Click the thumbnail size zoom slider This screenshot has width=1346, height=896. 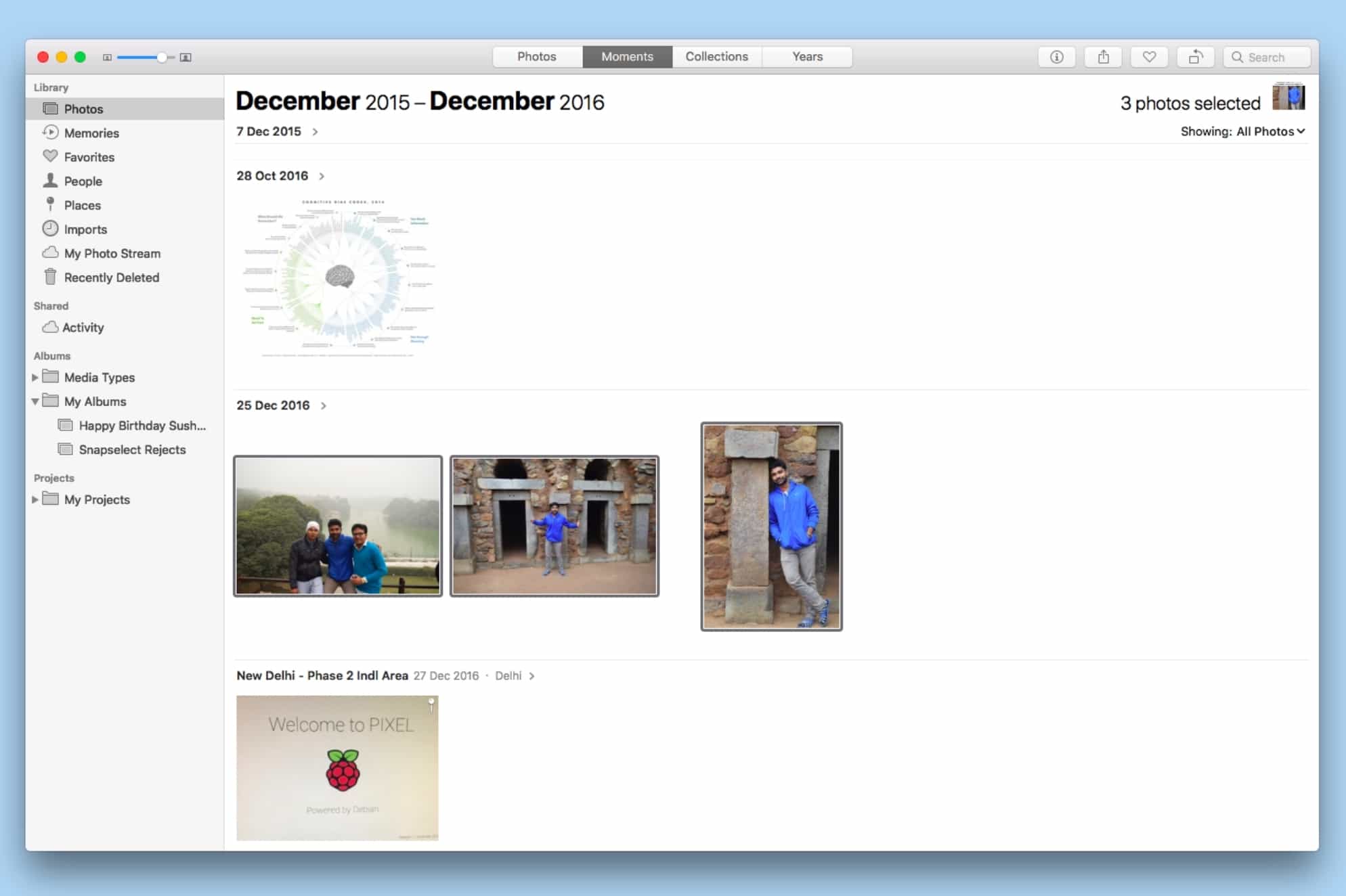[x=162, y=58]
